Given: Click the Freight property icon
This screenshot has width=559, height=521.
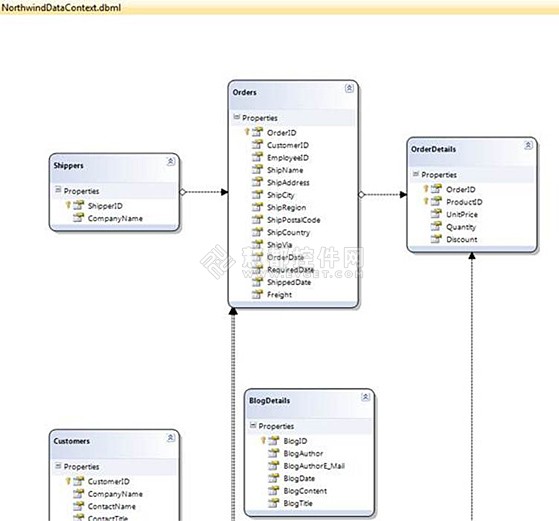Looking at the screenshot, I should [x=257, y=295].
